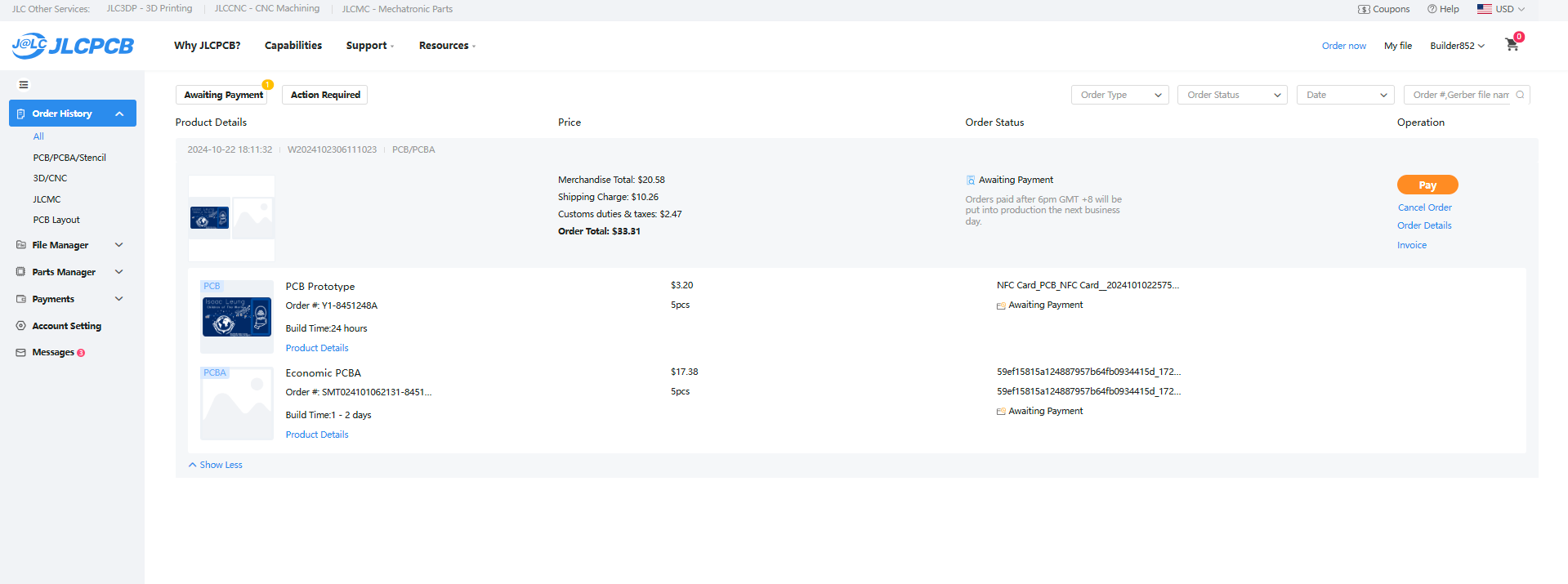Image resolution: width=1568 pixels, height=584 pixels.
Task: Click the Payments wallet icon
Action: tap(21, 299)
